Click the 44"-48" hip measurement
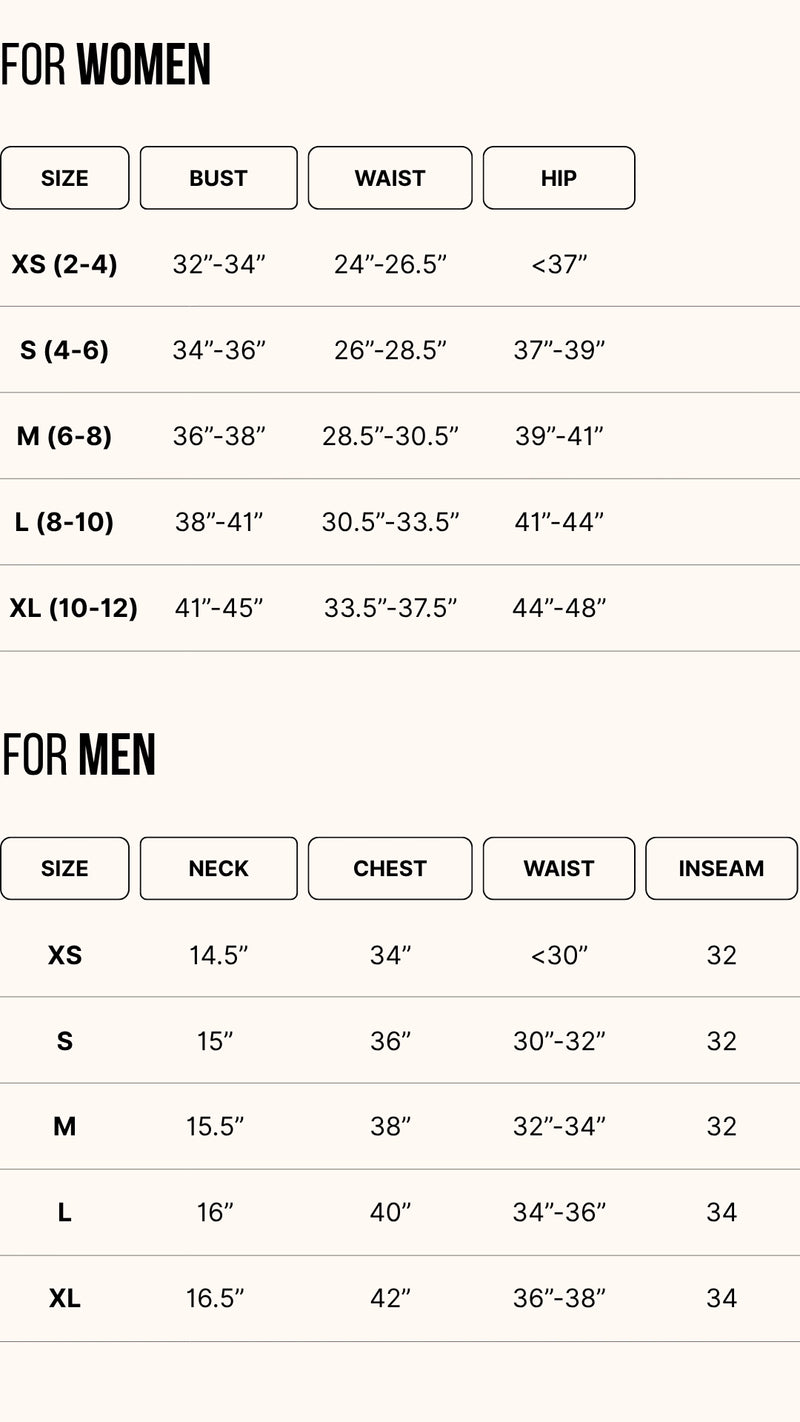This screenshot has width=800, height=1422. pos(559,608)
